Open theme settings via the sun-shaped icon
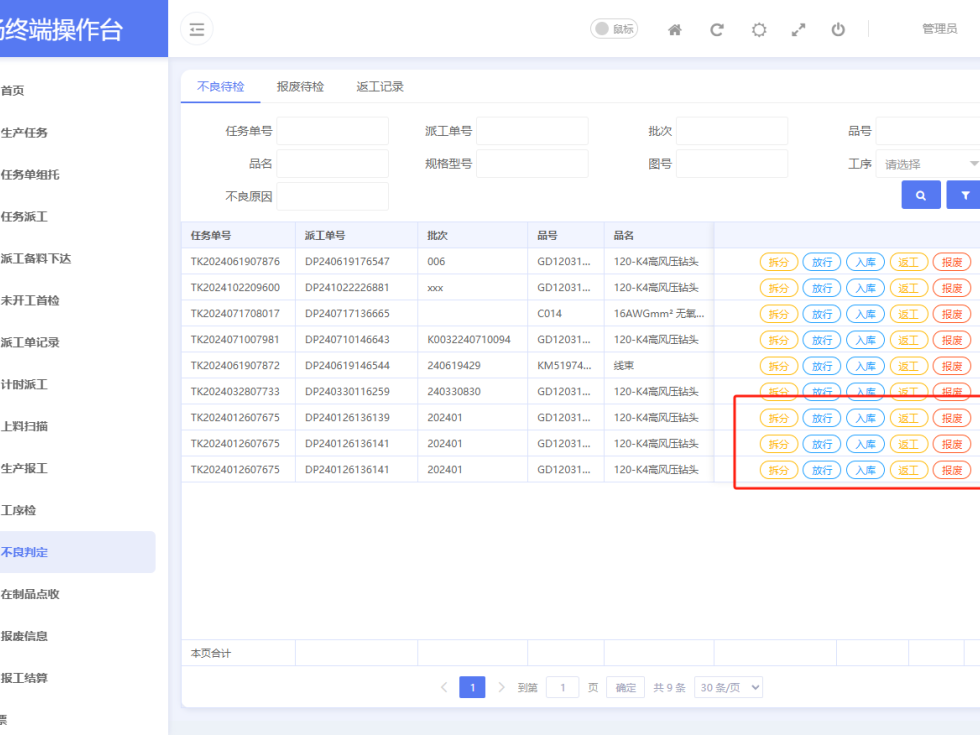980x735 pixels. point(759,30)
